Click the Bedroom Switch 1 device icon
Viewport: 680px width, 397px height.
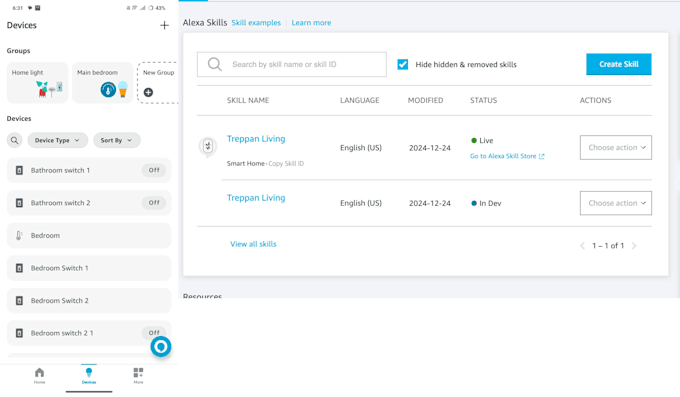[19, 268]
